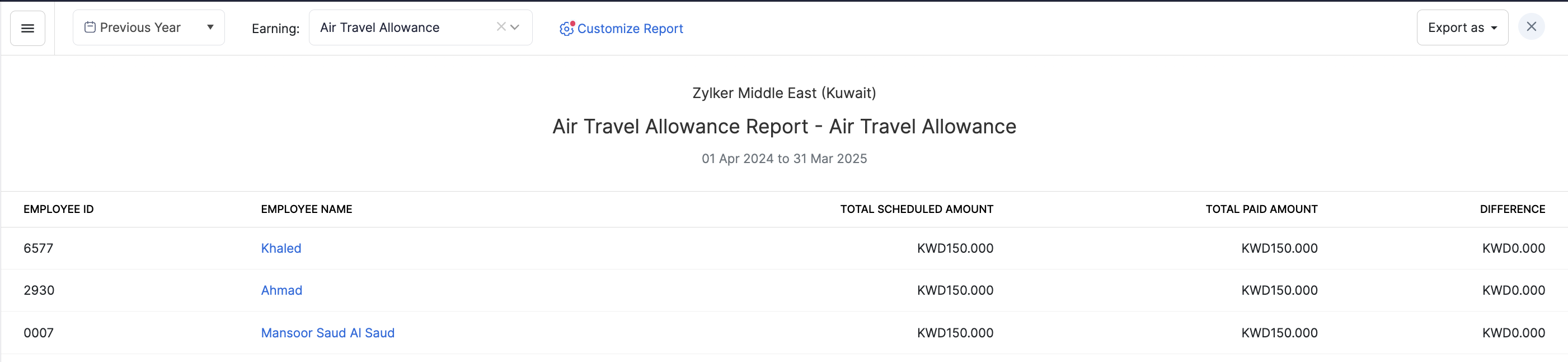Click the calendar icon in date range selector

point(90,27)
